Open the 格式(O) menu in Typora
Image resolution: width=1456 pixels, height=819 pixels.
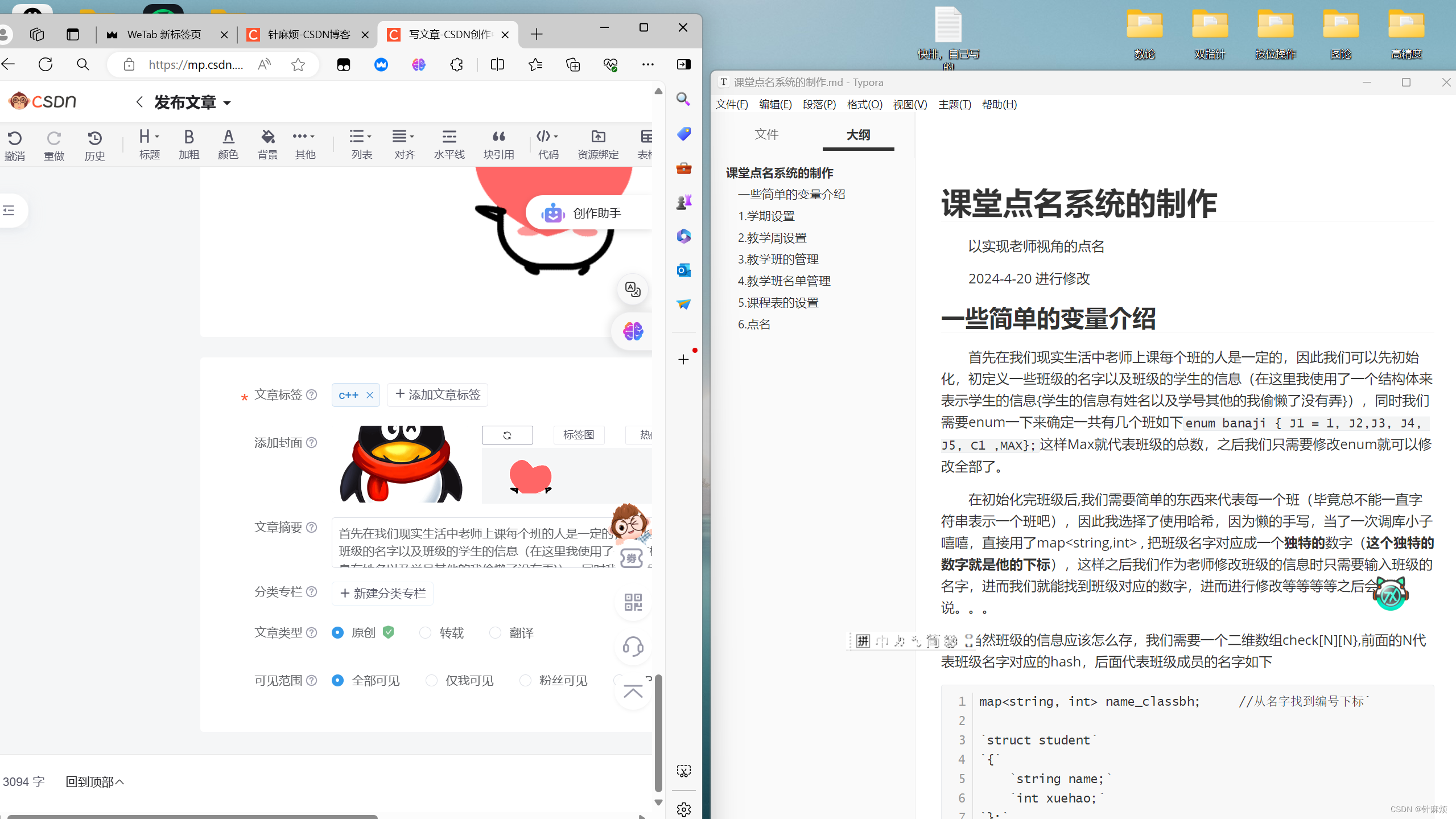tap(864, 104)
